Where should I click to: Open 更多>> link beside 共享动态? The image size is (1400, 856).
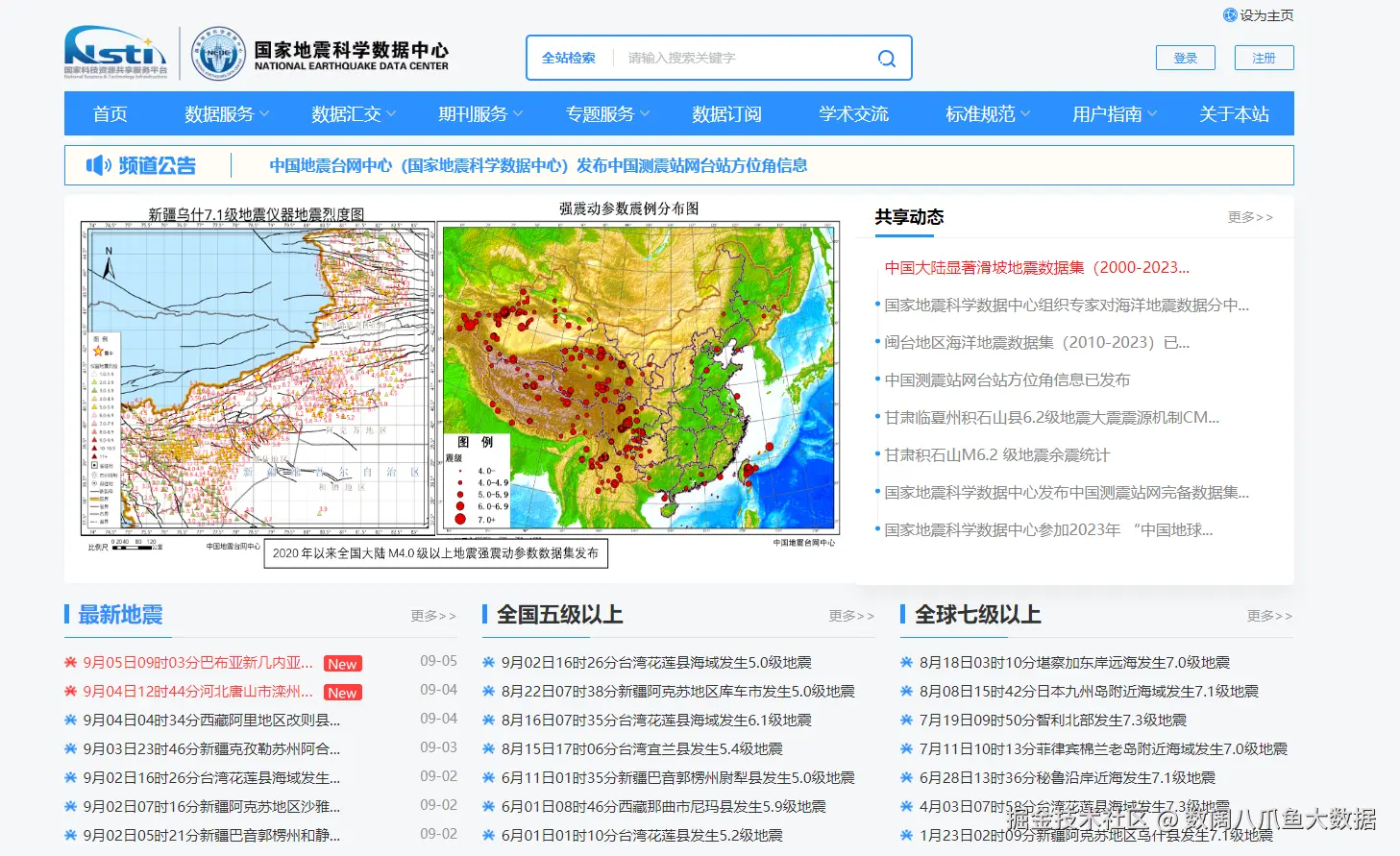click(x=1250, y=217)
